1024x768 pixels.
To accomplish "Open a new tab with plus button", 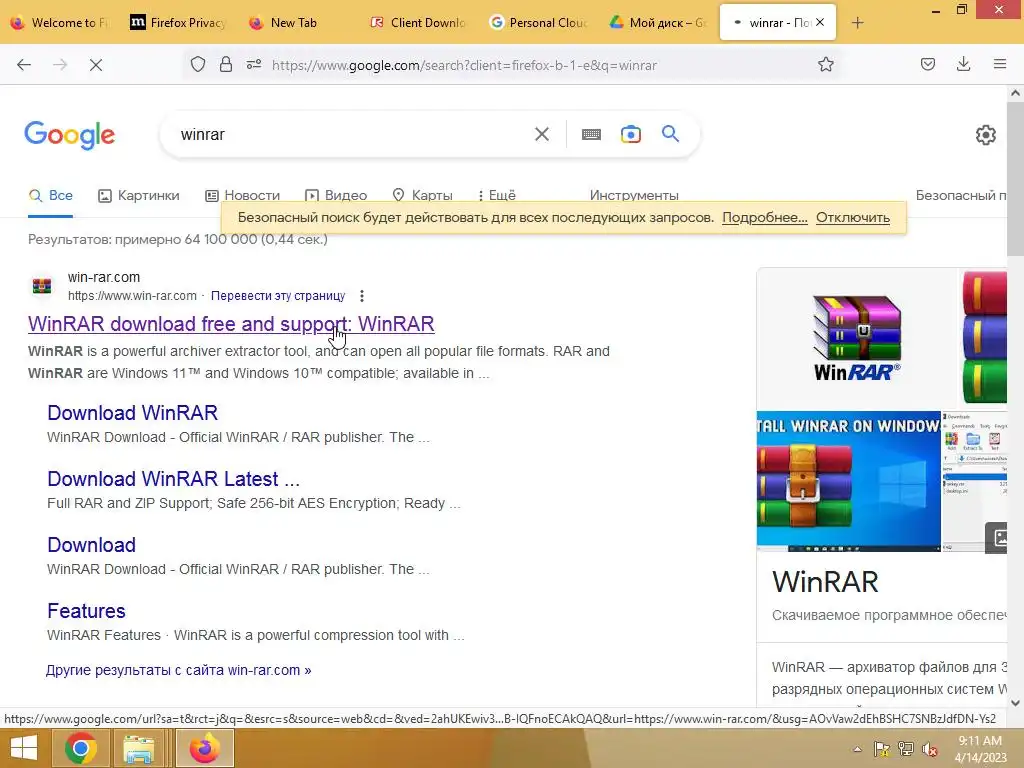I will 857,23.
